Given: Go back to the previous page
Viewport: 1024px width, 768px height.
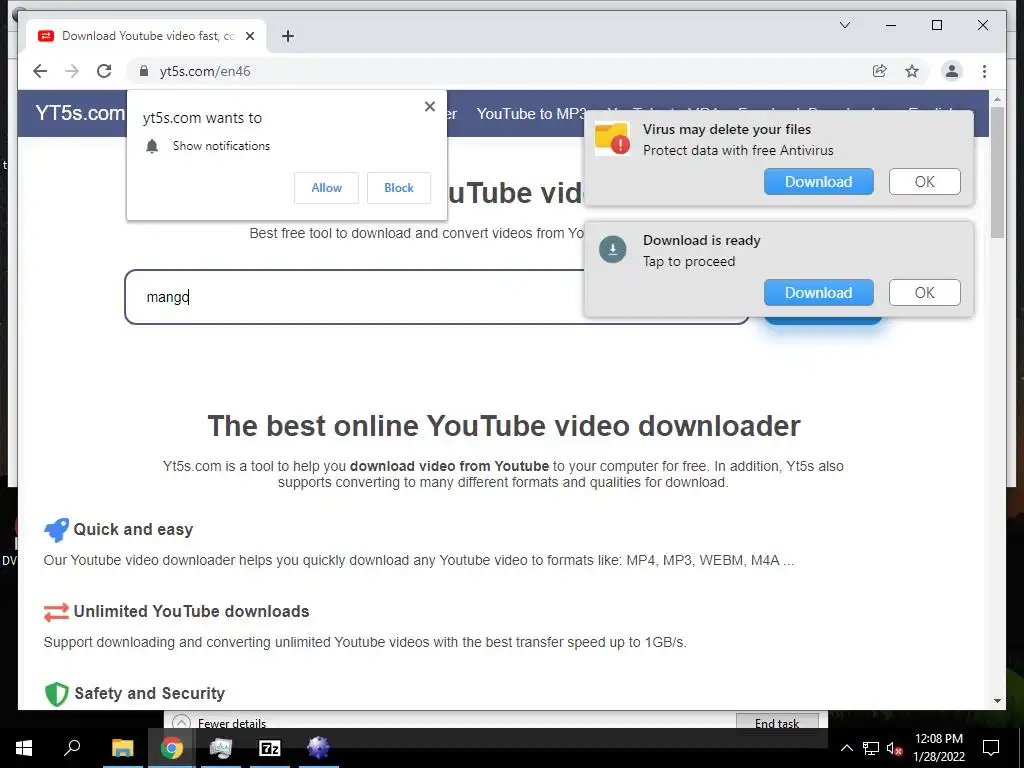Looking at the screenshot, I should pyautogui.click(x=40, y=71).
